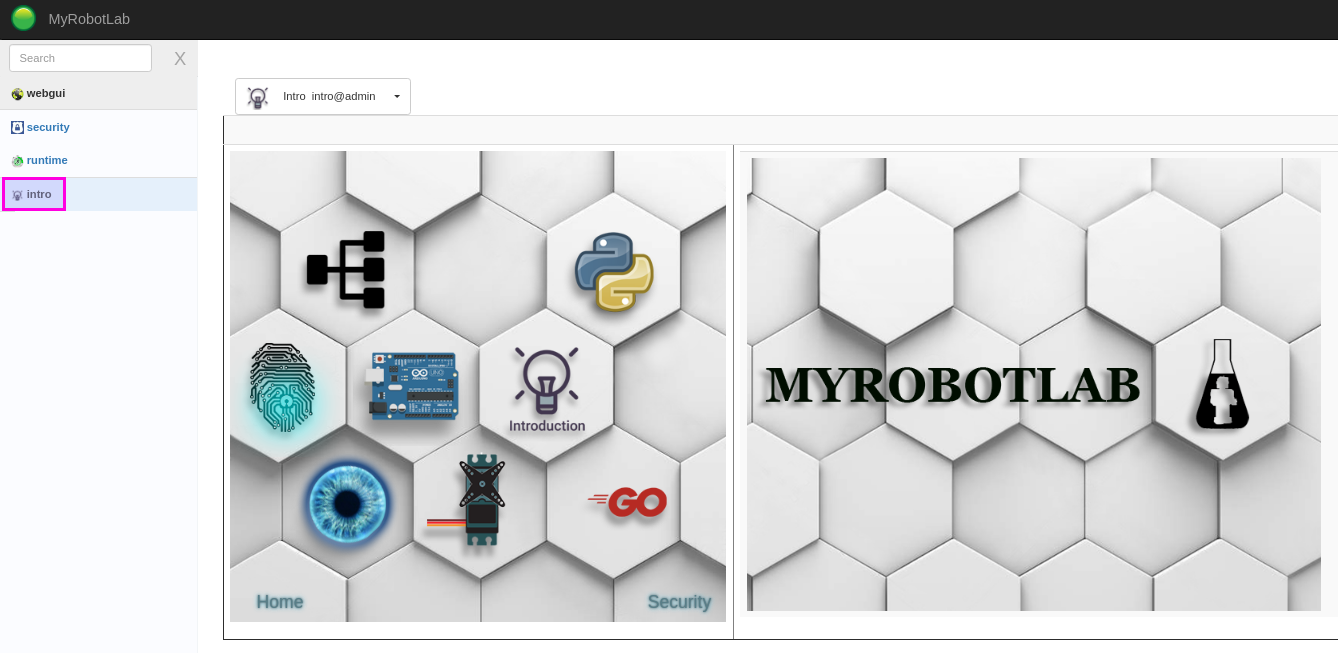Viewport: 1338px width, 653px height.
Task: Clear search with the X button
Action: pos(180,58)
